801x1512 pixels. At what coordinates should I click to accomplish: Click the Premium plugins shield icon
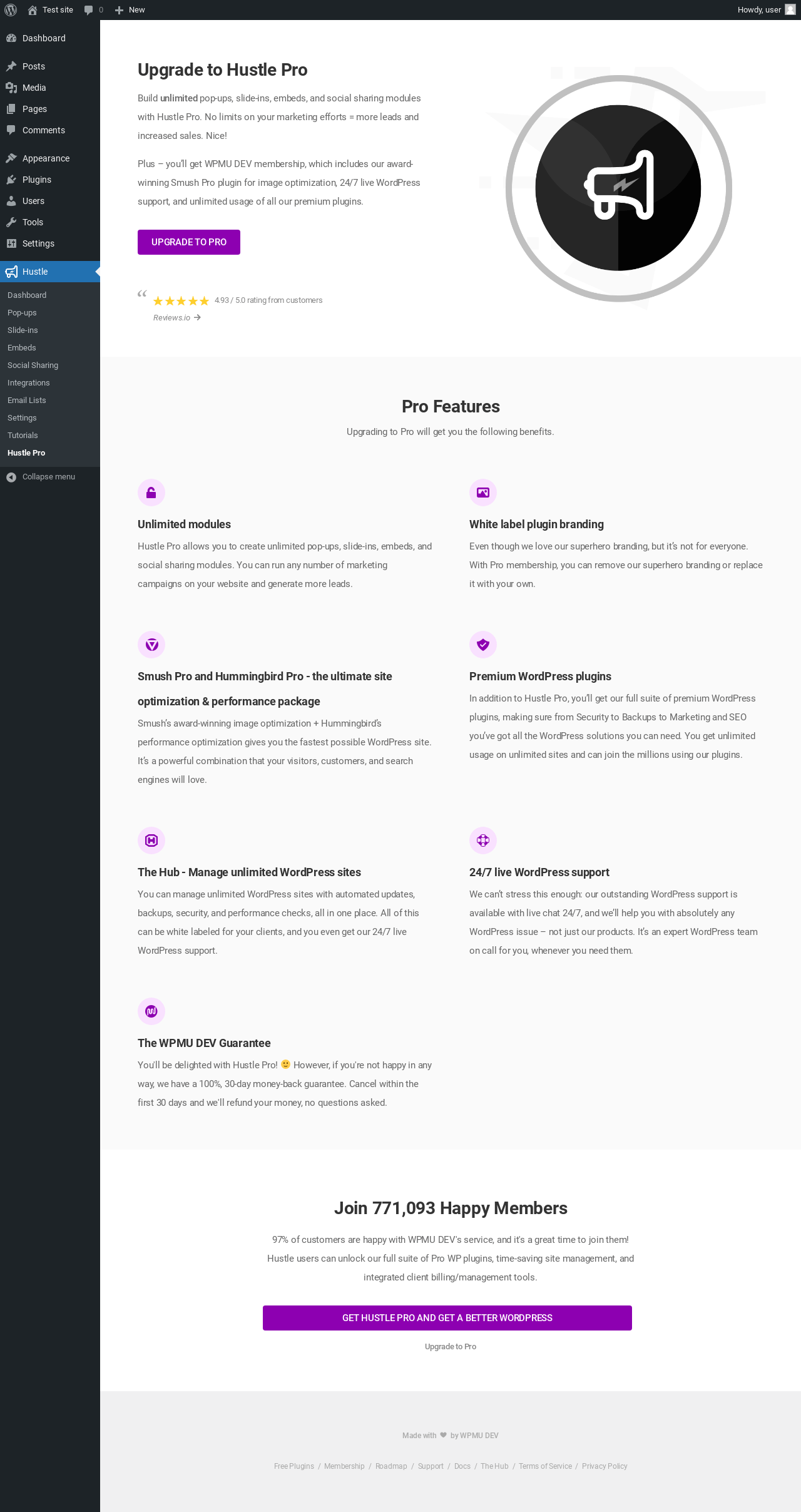[x=483, y=645]
